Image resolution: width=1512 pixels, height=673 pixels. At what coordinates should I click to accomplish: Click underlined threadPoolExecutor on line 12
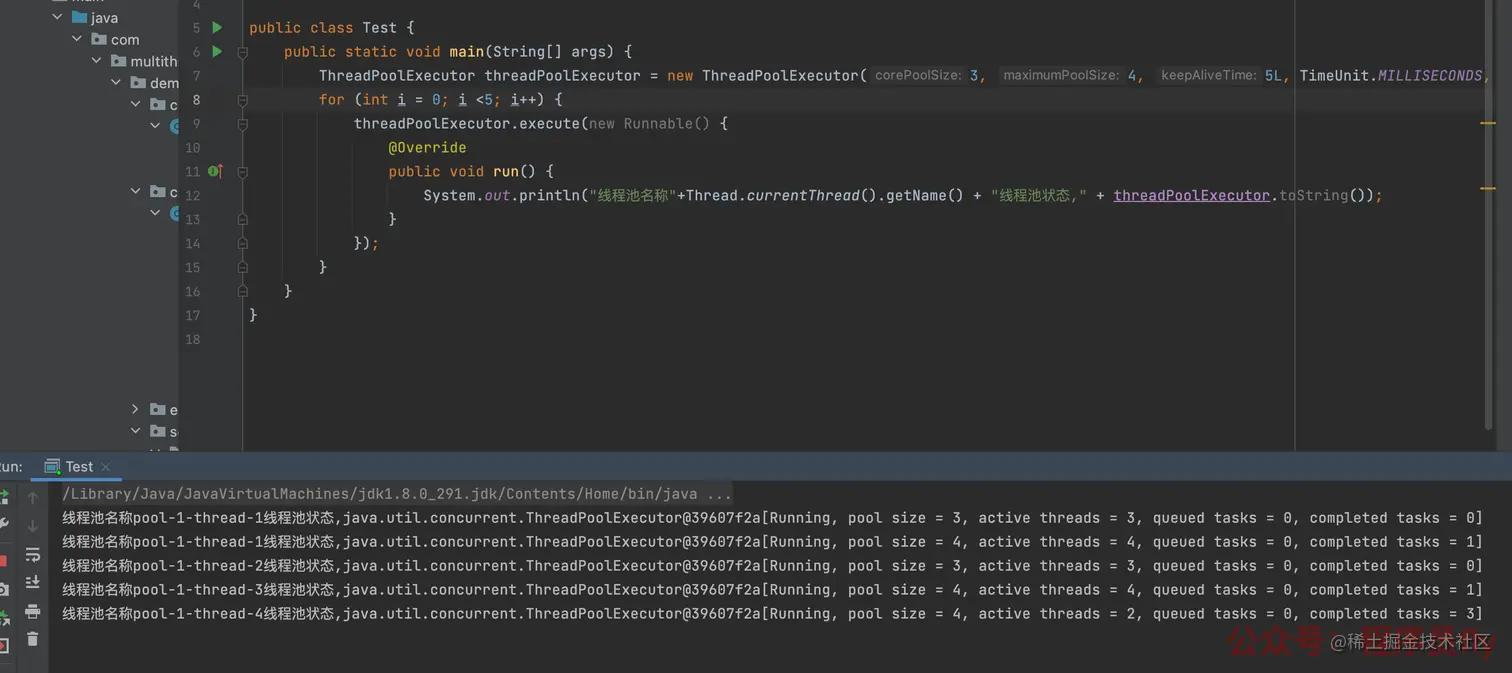(1191, 196)
